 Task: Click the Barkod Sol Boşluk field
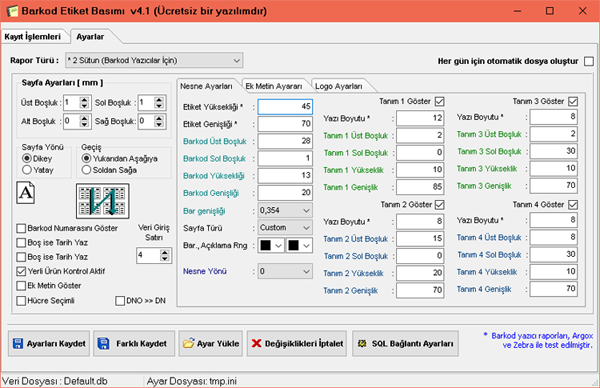point(285,158)
